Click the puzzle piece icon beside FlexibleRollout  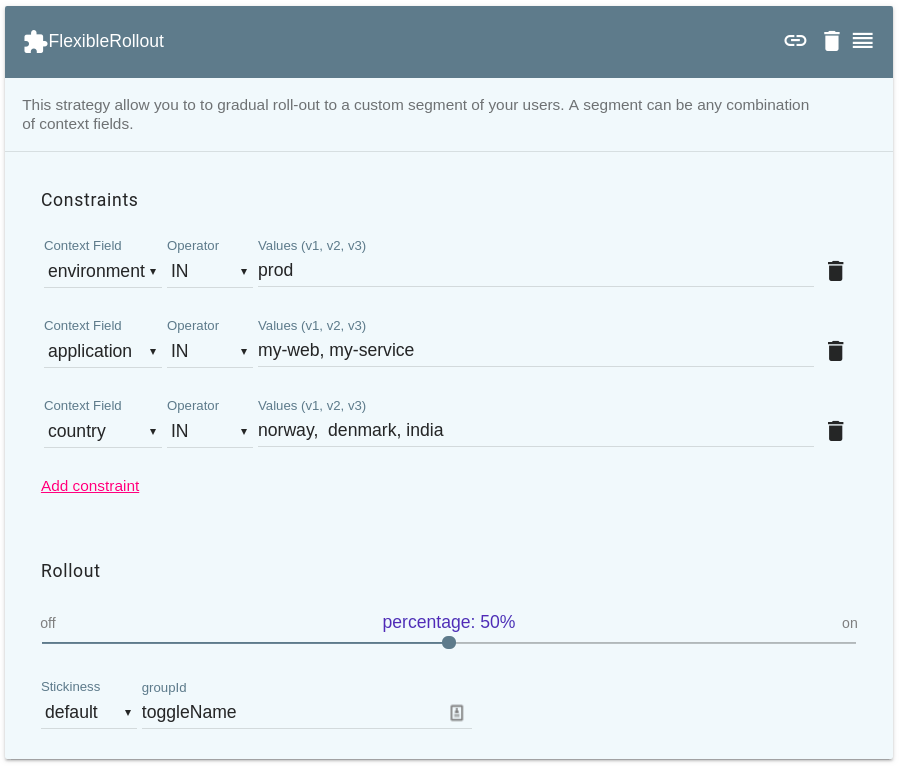(35, 41)
